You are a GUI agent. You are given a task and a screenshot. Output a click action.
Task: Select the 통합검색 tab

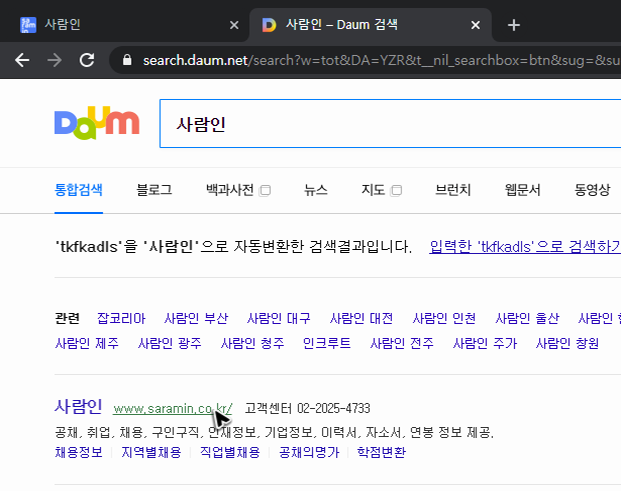[78, 190]
